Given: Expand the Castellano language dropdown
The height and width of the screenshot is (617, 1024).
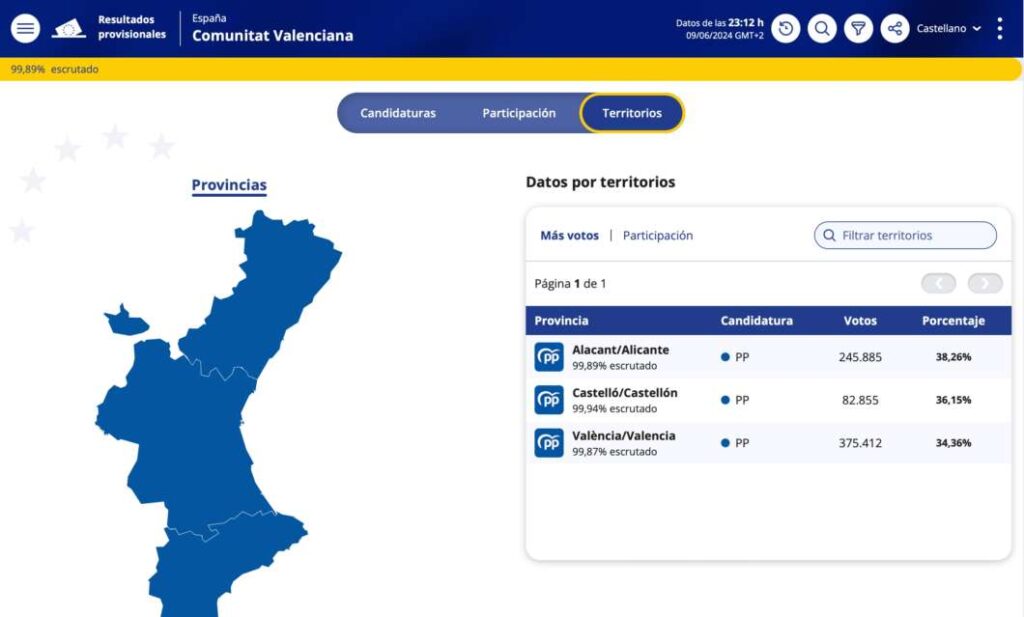Looking at the screenshot, I should 948,28.
